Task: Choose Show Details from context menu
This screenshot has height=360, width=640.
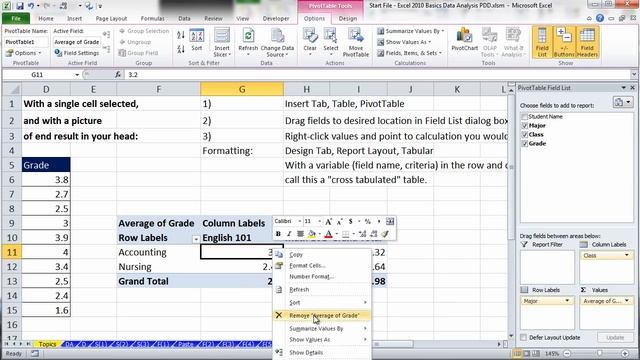Action: 322,353
